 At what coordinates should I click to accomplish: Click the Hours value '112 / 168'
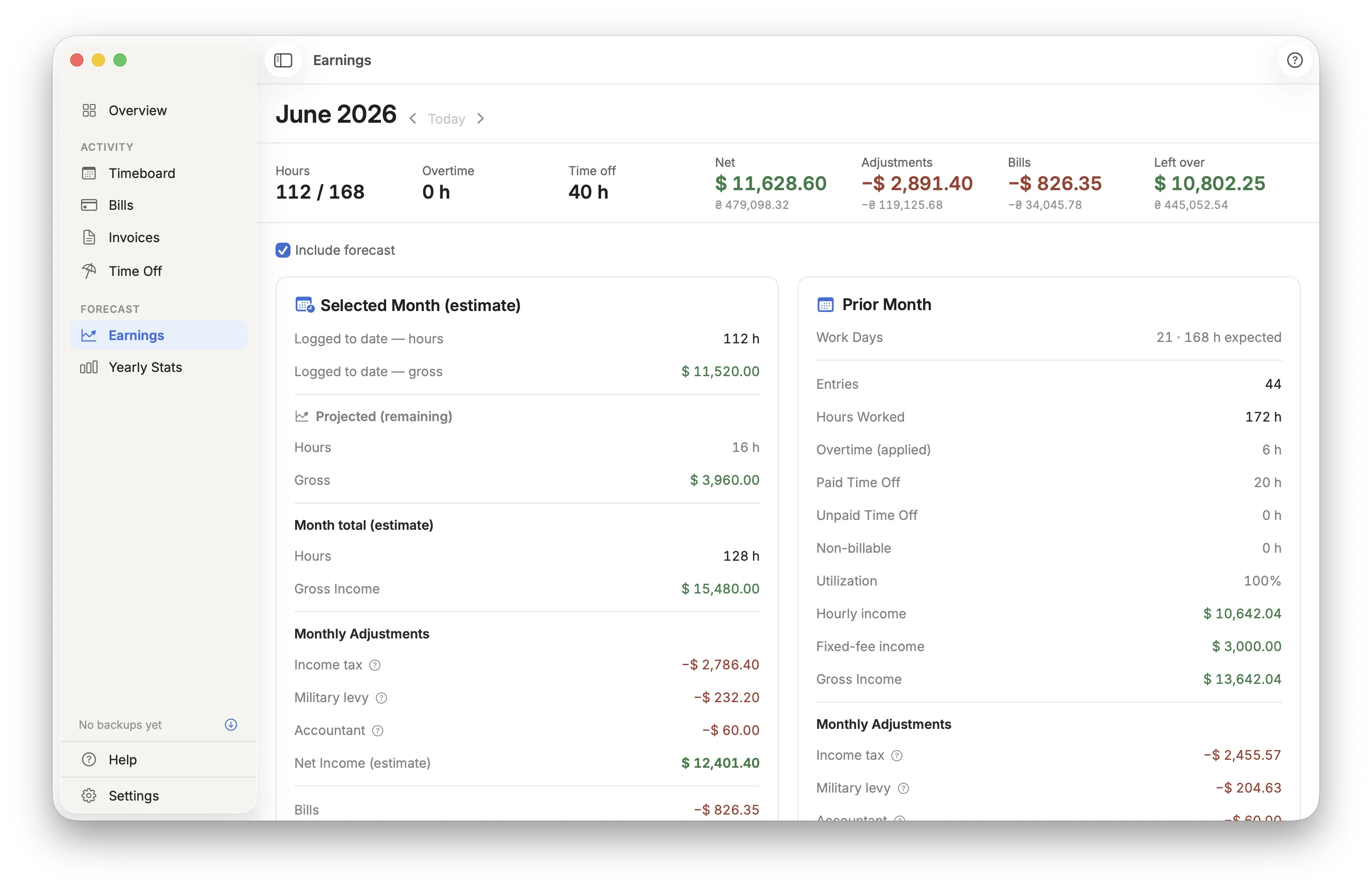coord(320,192)
